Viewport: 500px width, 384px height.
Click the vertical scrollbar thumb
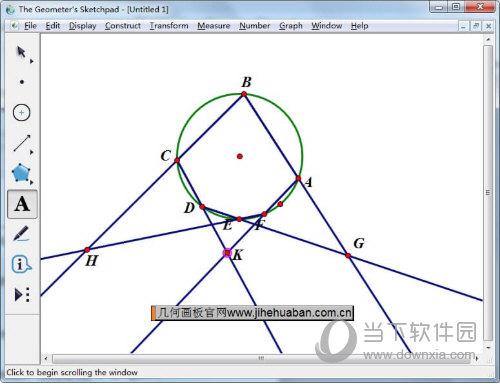click(x=488, y=193)
